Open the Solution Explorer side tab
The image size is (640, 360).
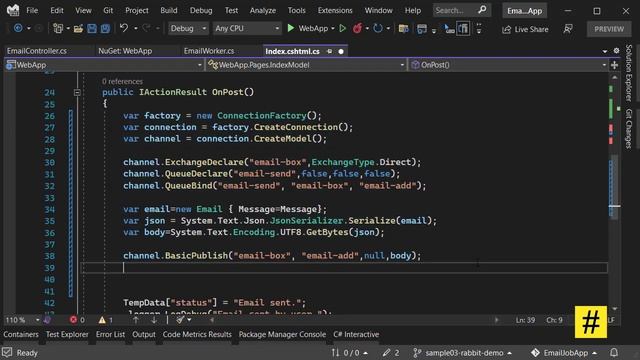coord(629,73)
